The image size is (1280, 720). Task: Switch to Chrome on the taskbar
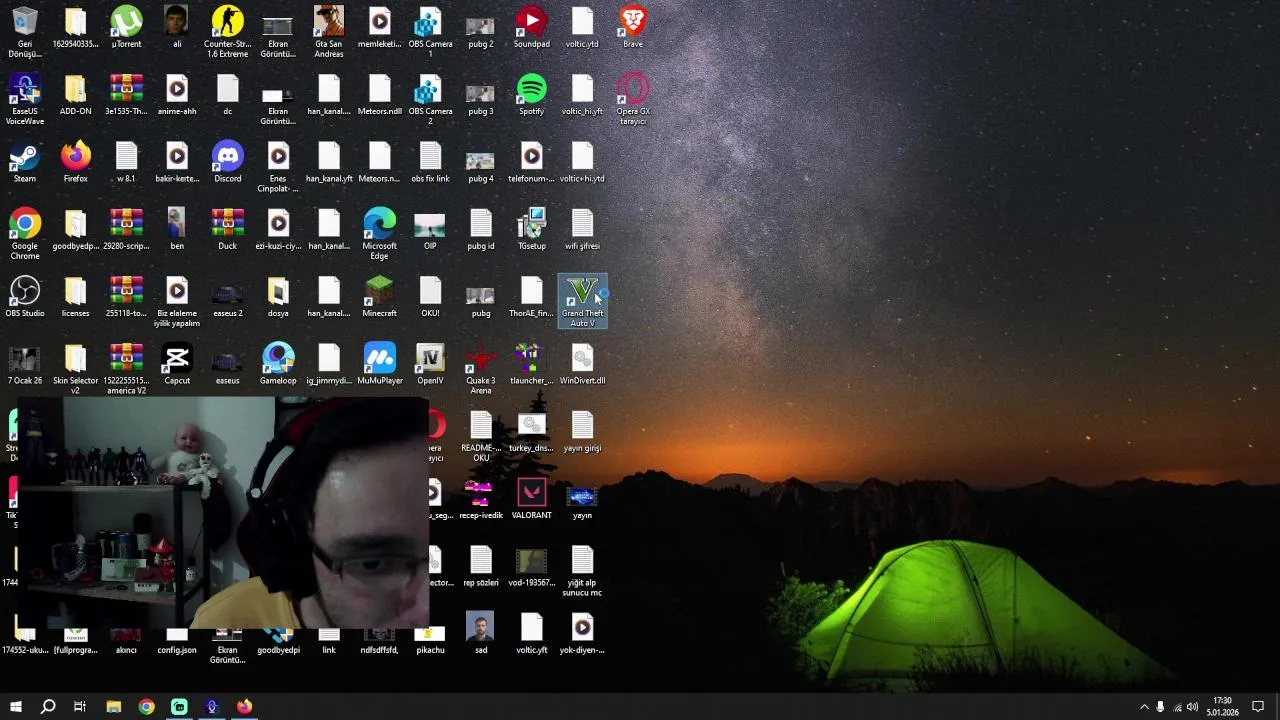point(146,707)
